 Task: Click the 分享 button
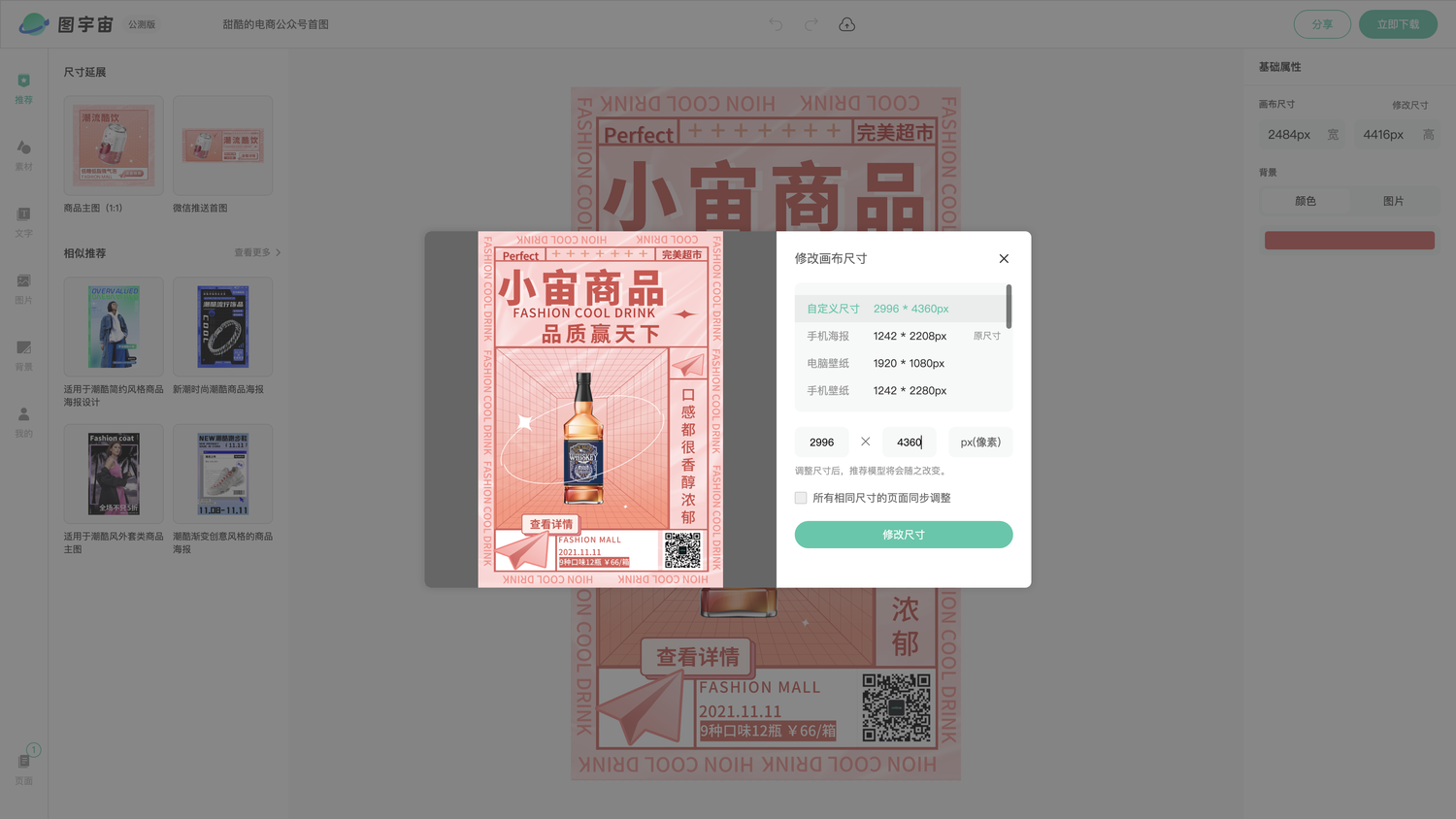coord(1322,24)
